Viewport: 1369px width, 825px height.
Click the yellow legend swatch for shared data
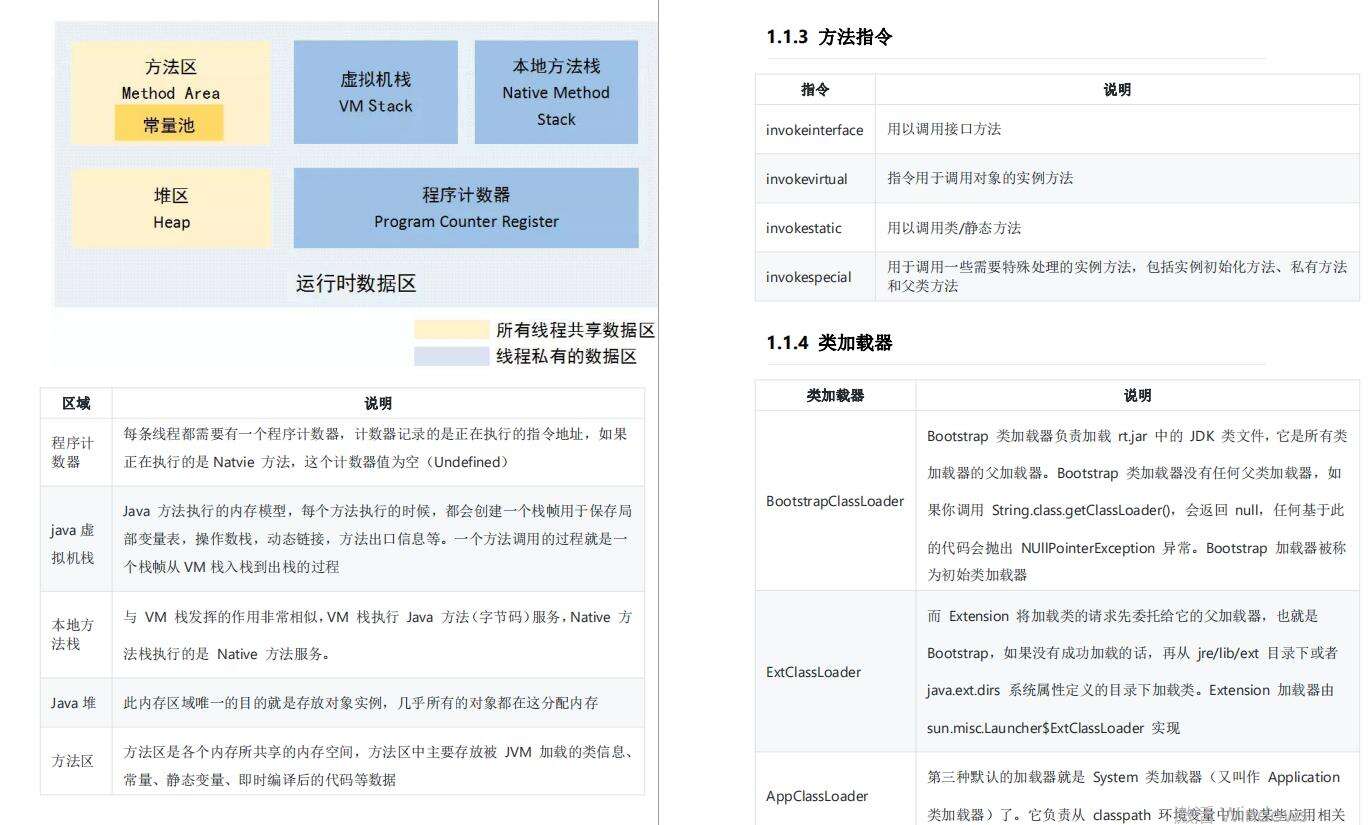[x=451, y=330]
